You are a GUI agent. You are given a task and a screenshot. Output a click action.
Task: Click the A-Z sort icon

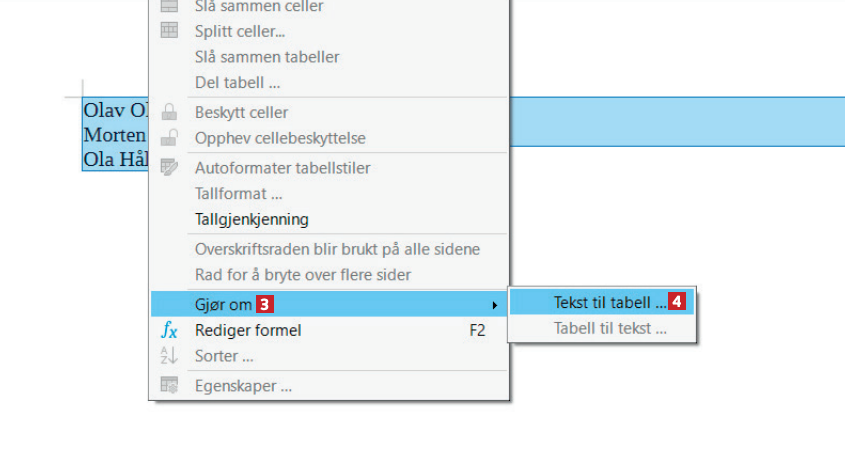(169, 355)
